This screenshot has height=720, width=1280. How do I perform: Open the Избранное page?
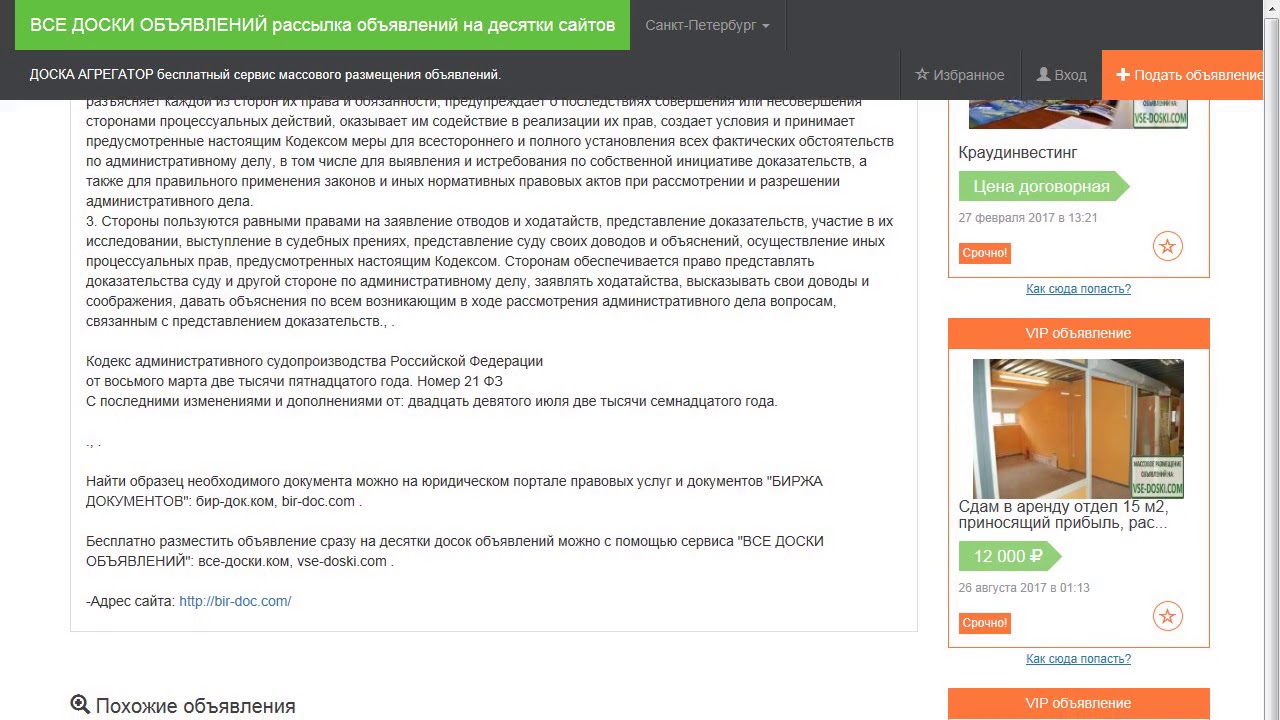(x=959, y=75)
